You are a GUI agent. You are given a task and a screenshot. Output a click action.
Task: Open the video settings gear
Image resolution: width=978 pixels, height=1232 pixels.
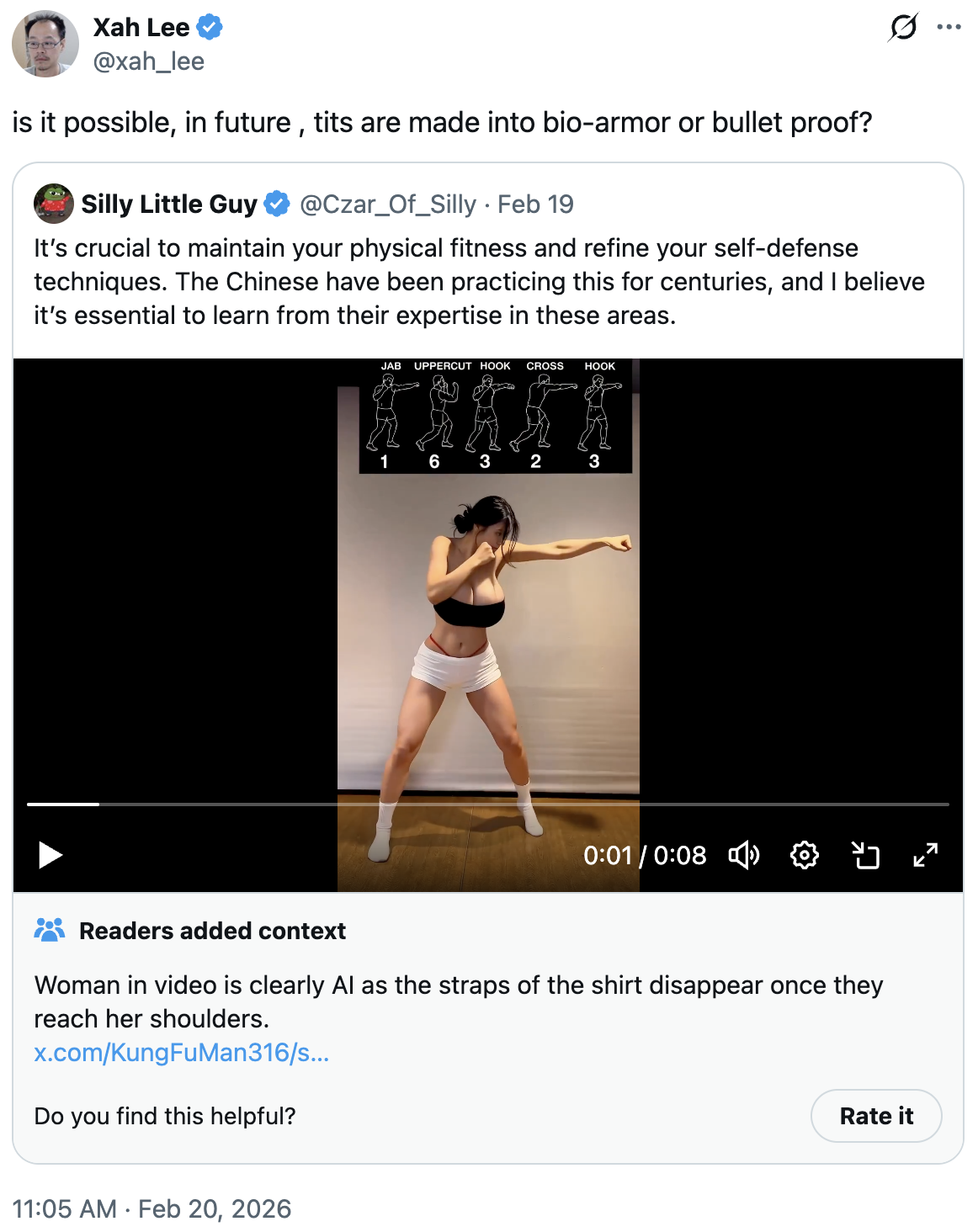coord(805,855)
